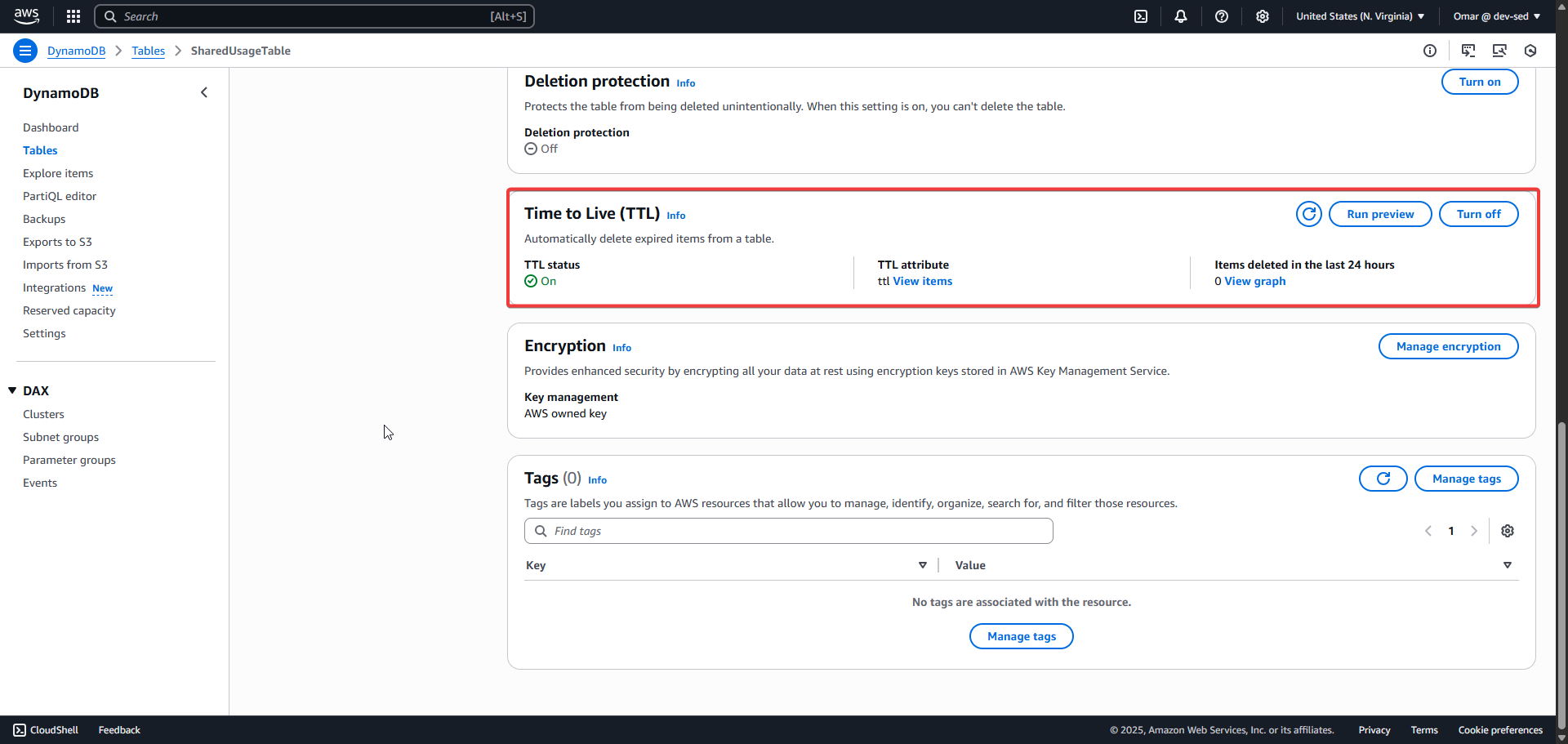The image size is (1568, 744).
Task: Open the tags table preferences gear
Action: [1508, 531]
